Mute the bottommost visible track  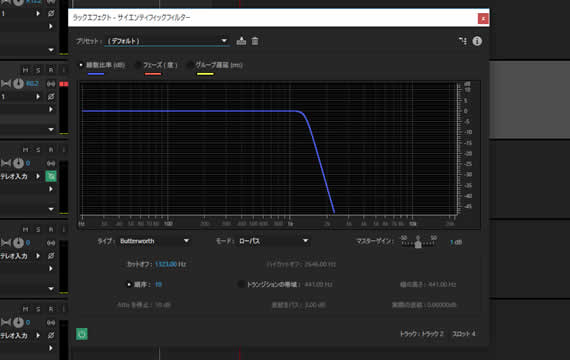[25, 309]
